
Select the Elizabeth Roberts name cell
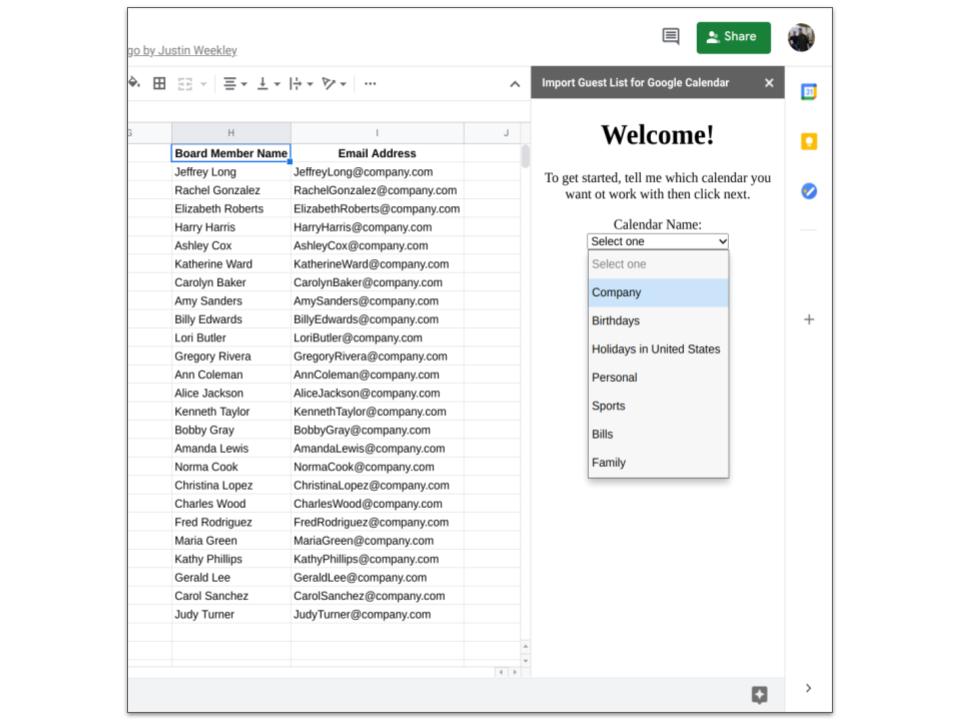(x=231, y=209)
